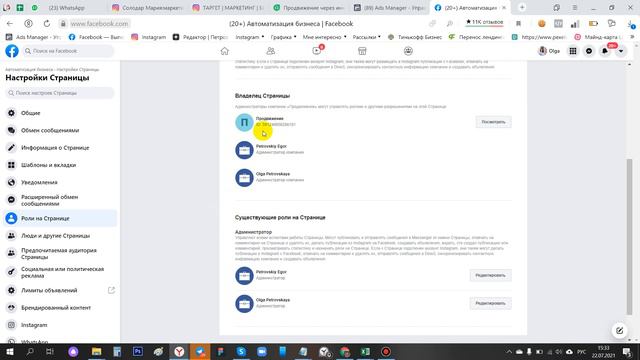The width and height of the screenshot is (640, 360).
Task: Expand the Рассылки bookmarks folder
Action: [367, 37]
